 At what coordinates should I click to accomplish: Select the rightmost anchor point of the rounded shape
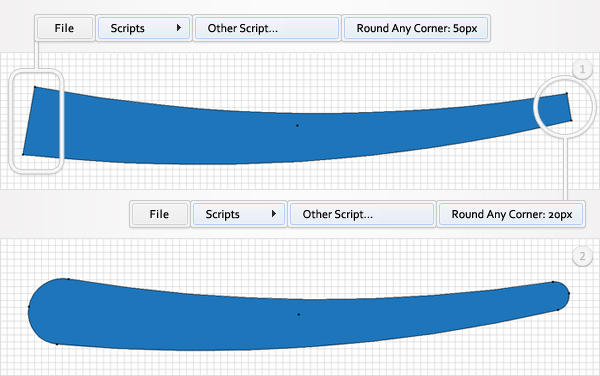click(569, 293)
